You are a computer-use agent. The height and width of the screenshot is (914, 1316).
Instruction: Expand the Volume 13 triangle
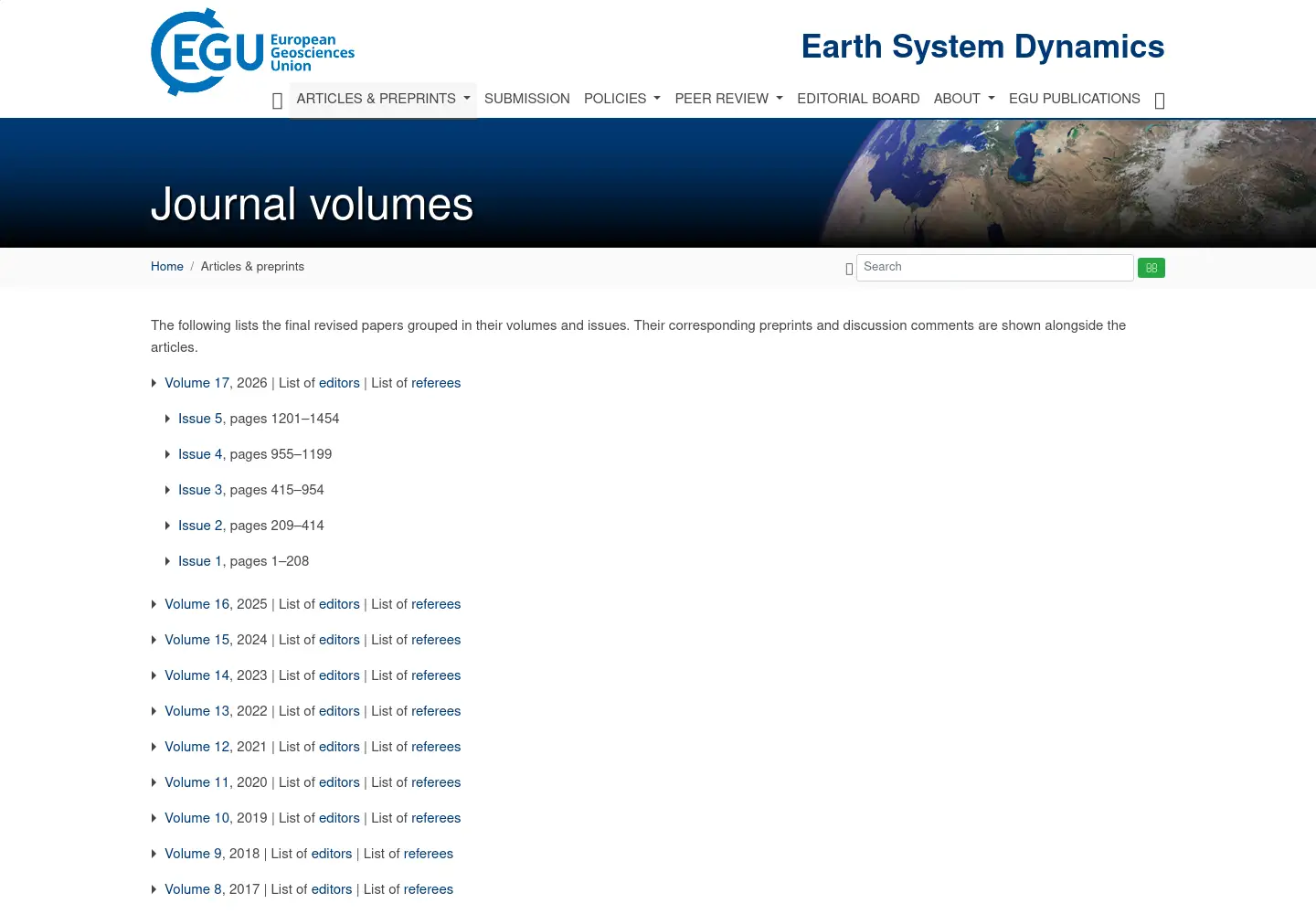pyautogui.click(x=154, y=711)
